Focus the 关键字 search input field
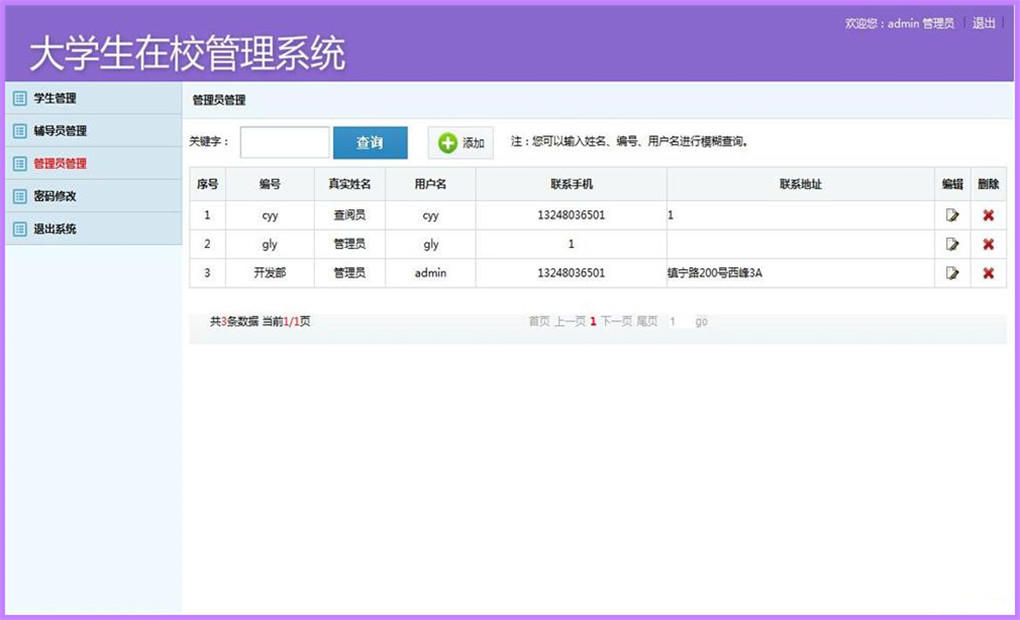 point(285,142)
